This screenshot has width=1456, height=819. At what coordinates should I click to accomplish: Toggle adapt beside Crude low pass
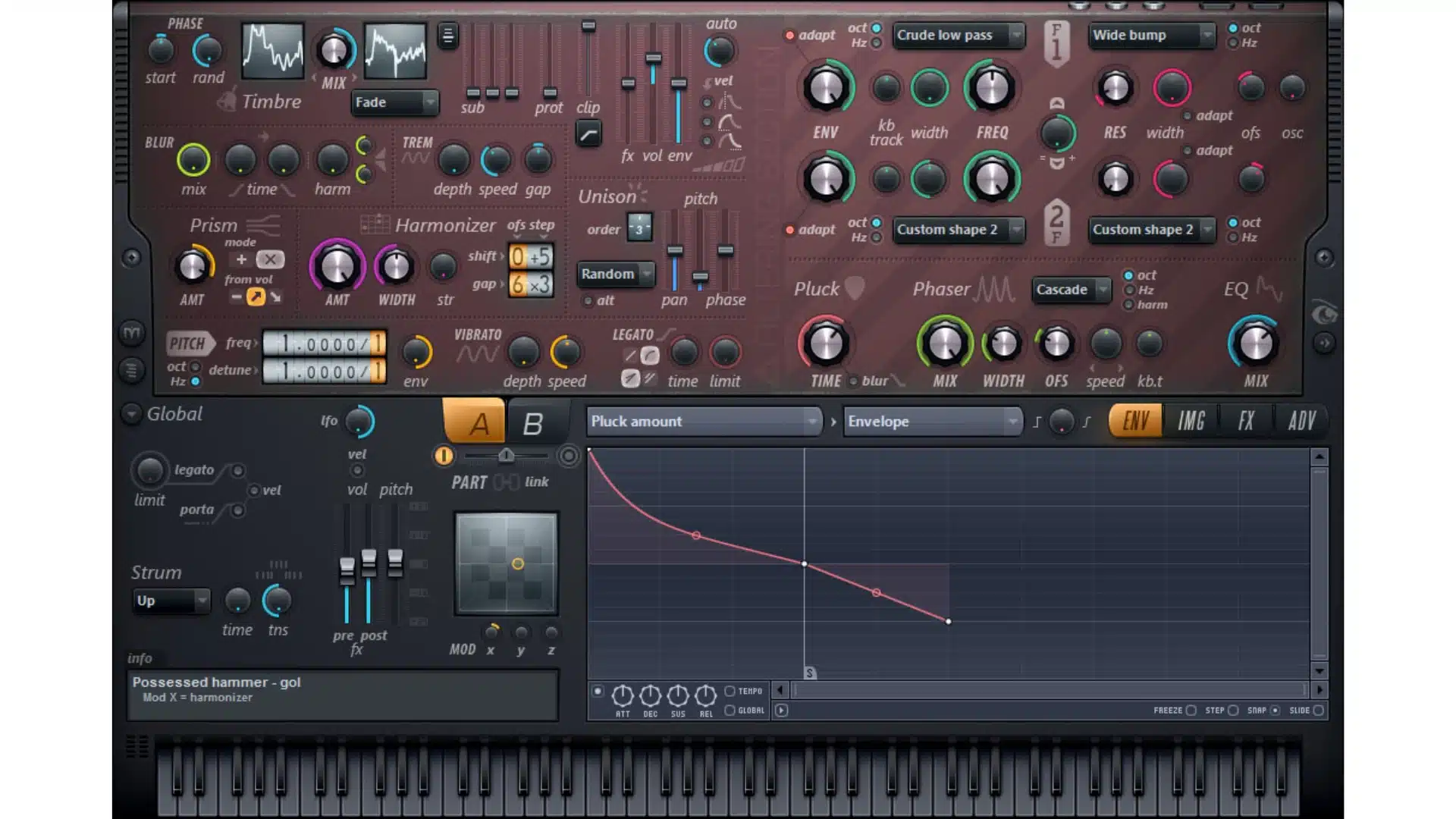[790, 35]
